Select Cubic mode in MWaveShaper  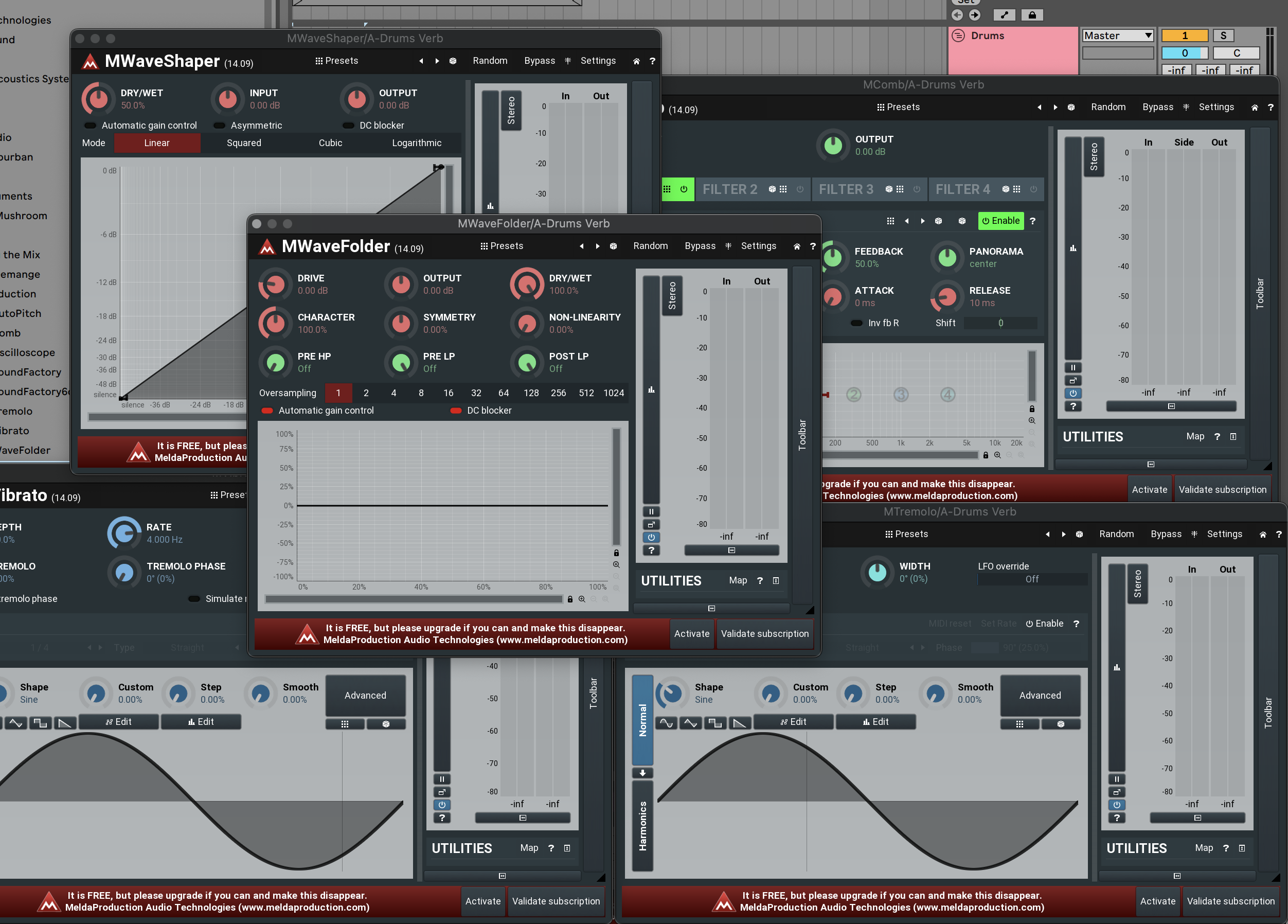pos(331,143)
